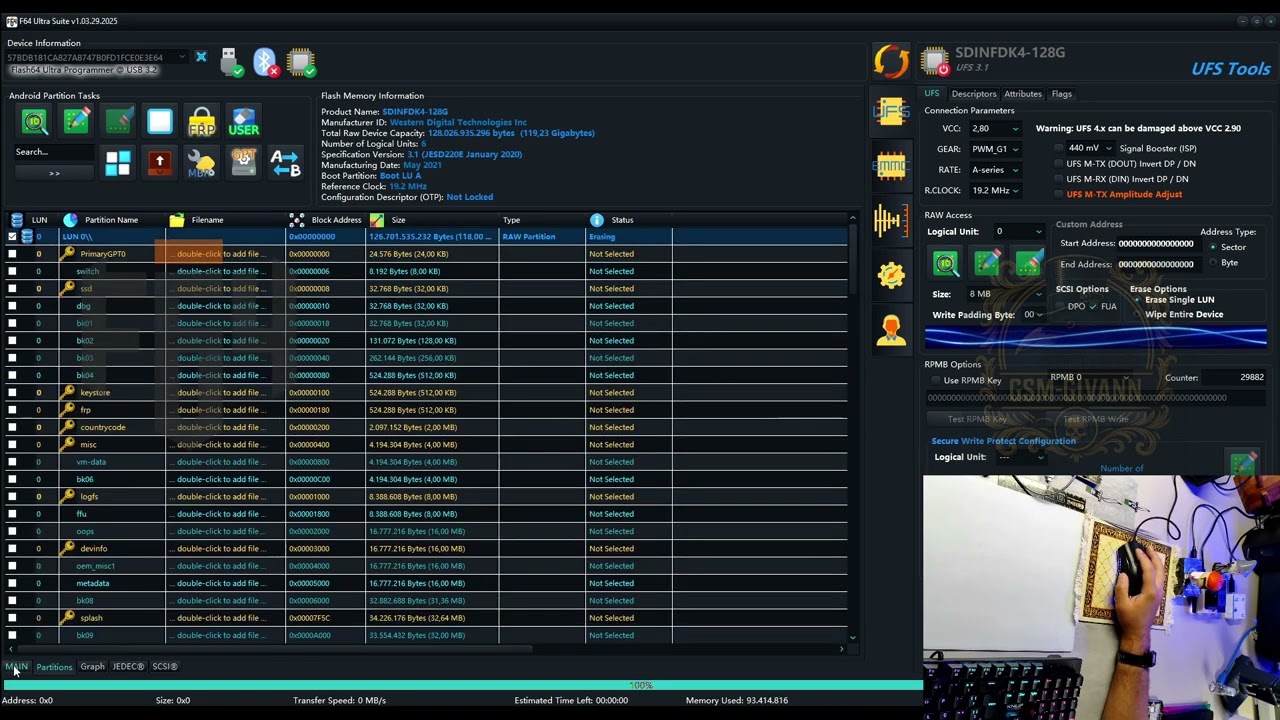Toggle the LUN 0\\ row checkbox
The height and width of the screenshot is (720, 1280).
tap(12, 237)
